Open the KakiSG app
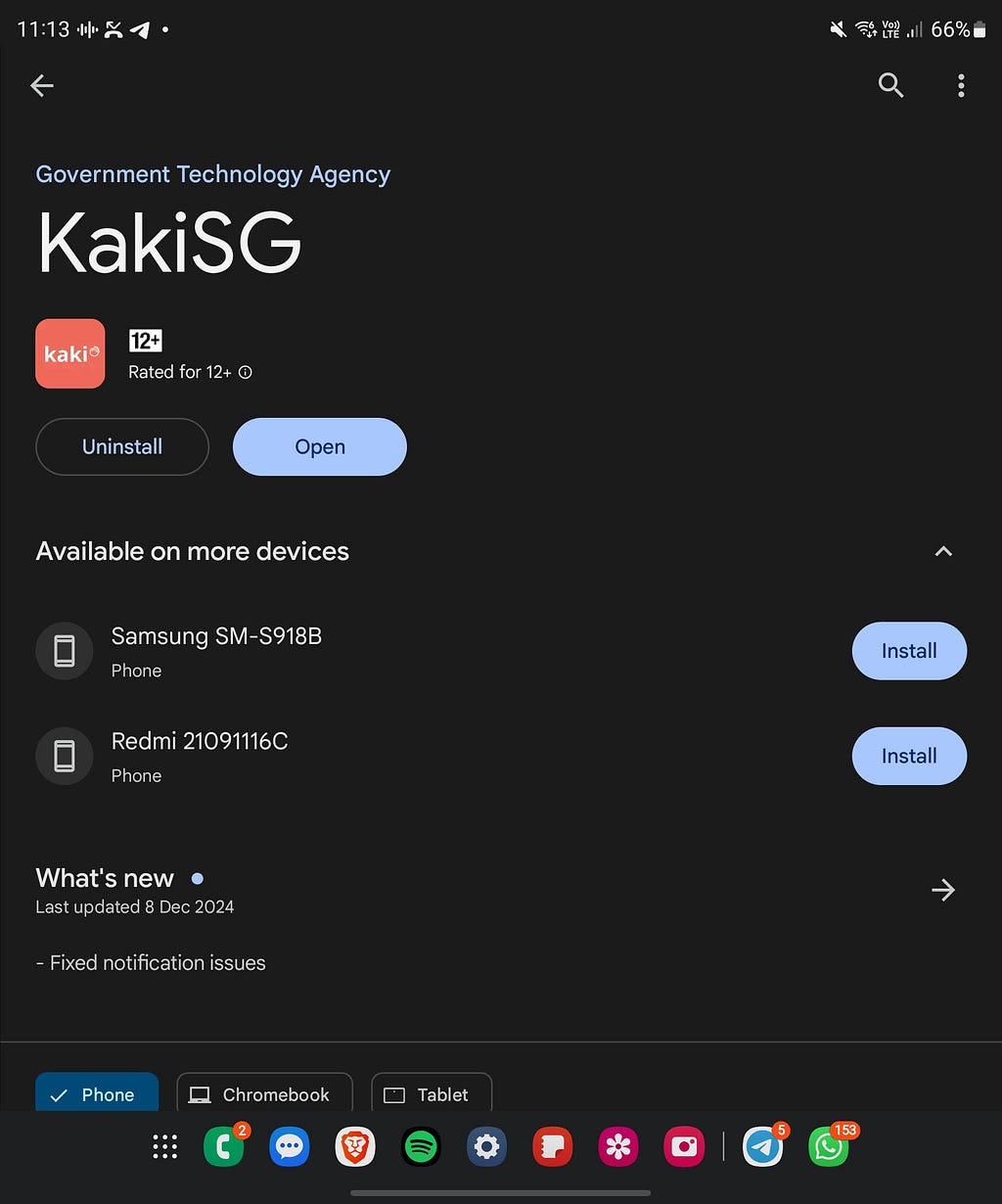1002x1204 pixels. click(x=320, y=447)
